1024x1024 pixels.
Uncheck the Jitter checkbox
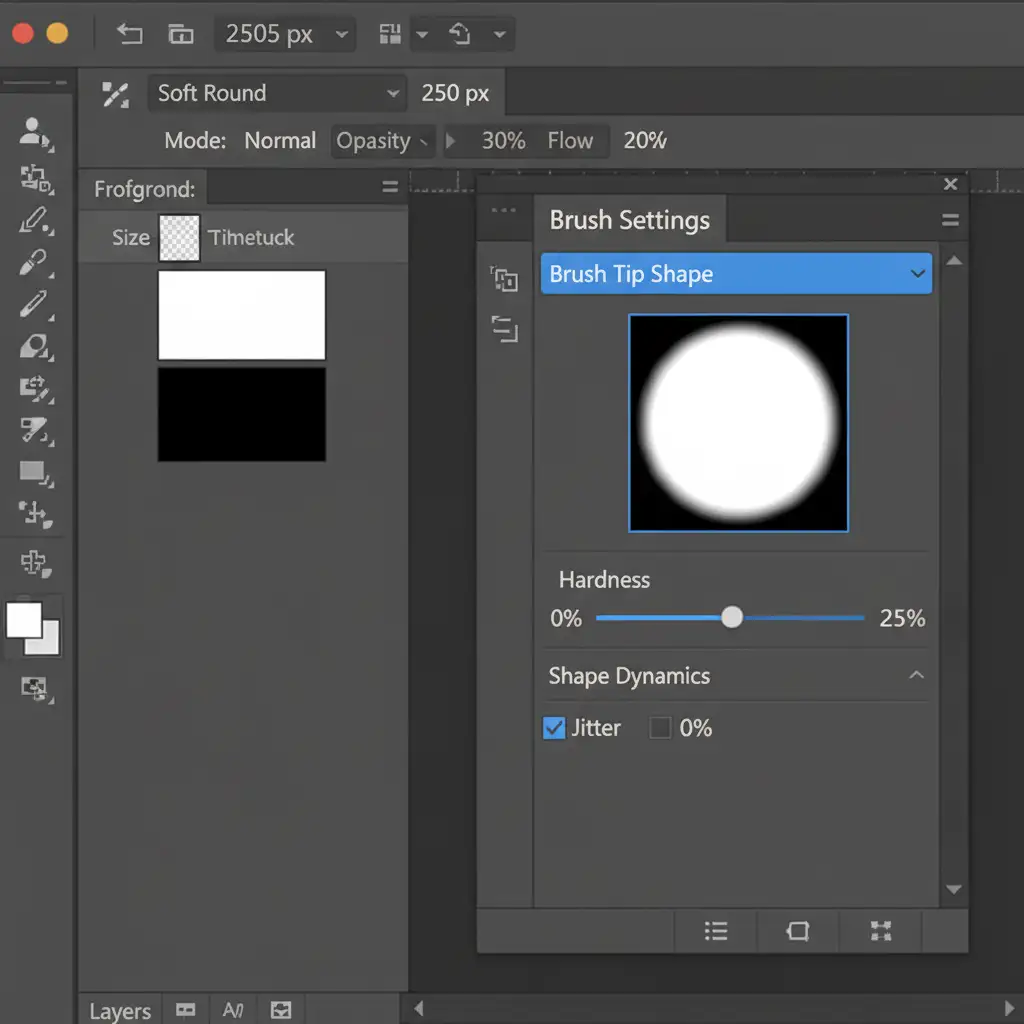554,728
